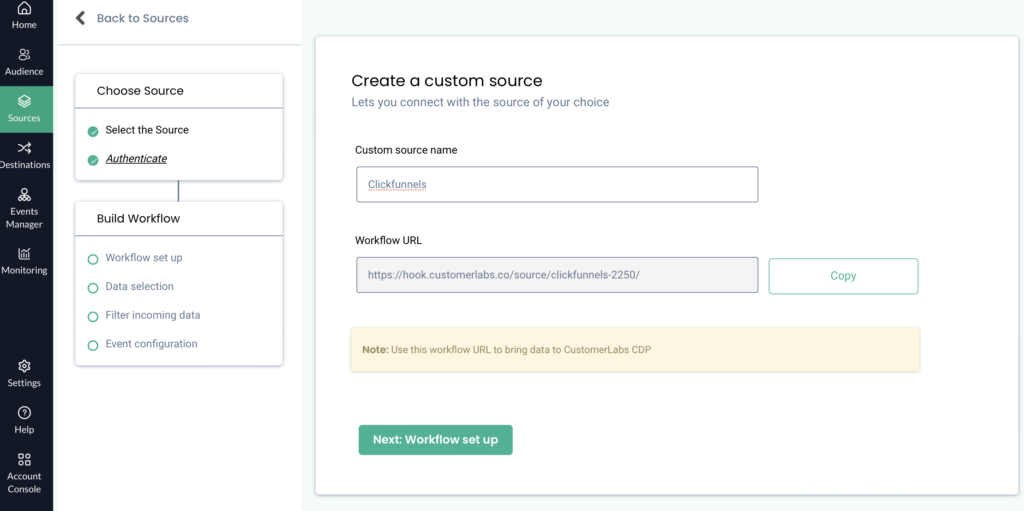This screenshot has width=1024, height=511.
Task: Open the Data selection step label
Action: 139,286
